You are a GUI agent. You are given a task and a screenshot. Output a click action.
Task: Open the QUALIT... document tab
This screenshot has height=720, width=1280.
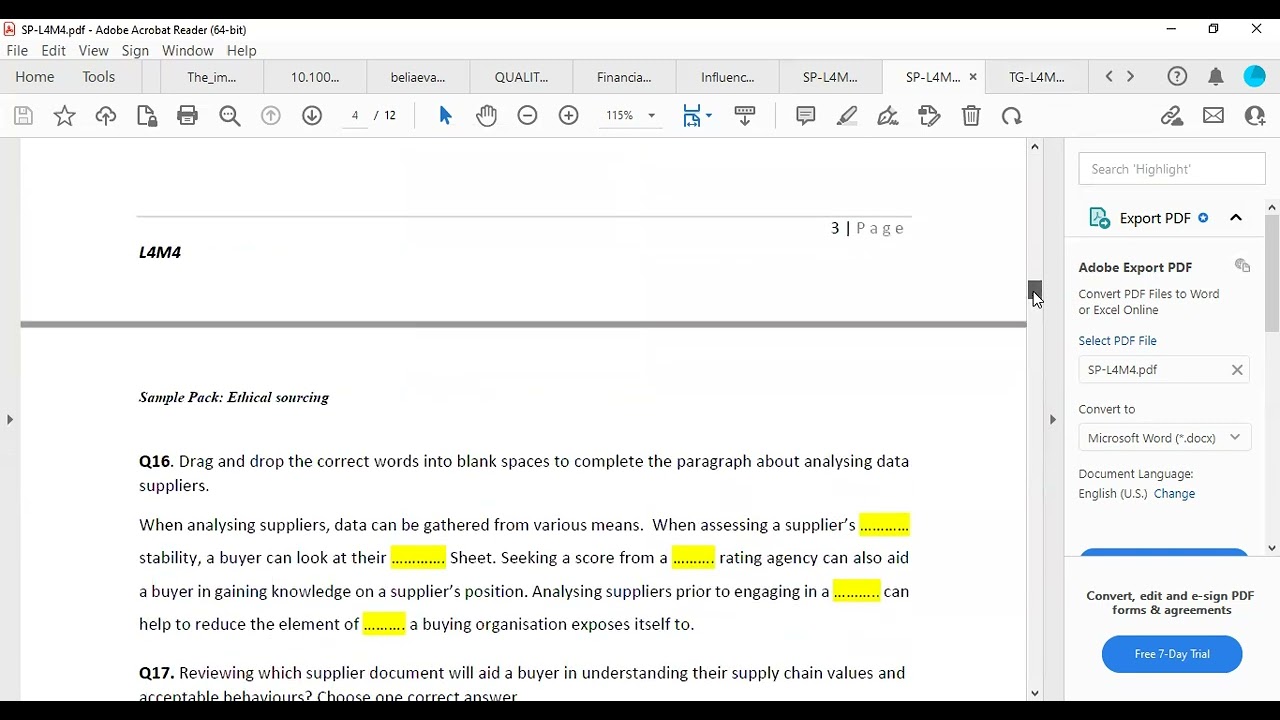point(521,77)
